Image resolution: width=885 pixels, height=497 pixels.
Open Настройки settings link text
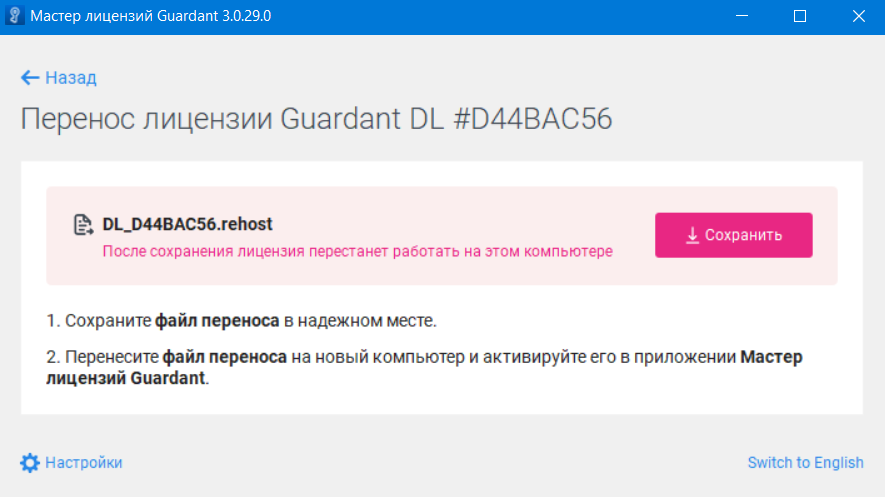tap(84, 462)
